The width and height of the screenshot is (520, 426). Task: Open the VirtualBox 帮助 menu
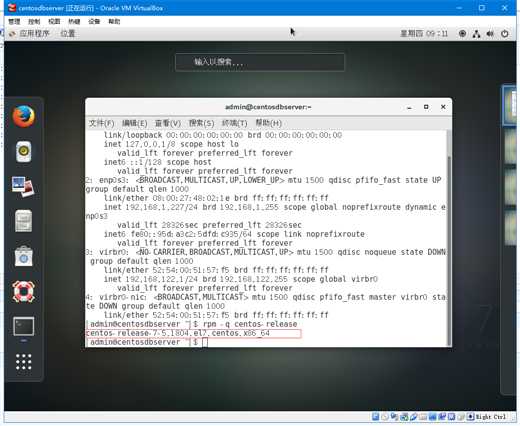point(114,22)
